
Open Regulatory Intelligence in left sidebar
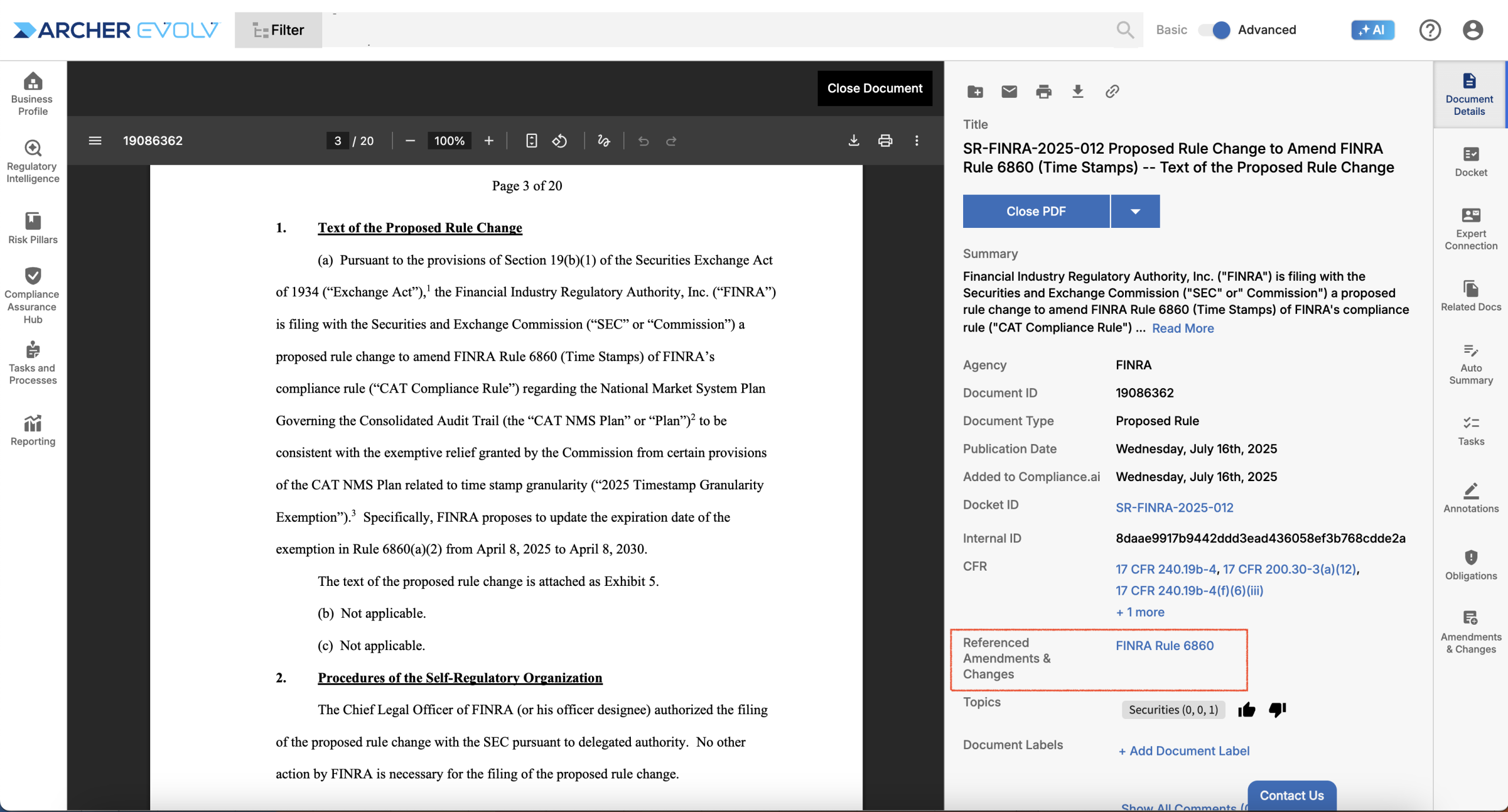pyautogui.click(x=33, y=161)
